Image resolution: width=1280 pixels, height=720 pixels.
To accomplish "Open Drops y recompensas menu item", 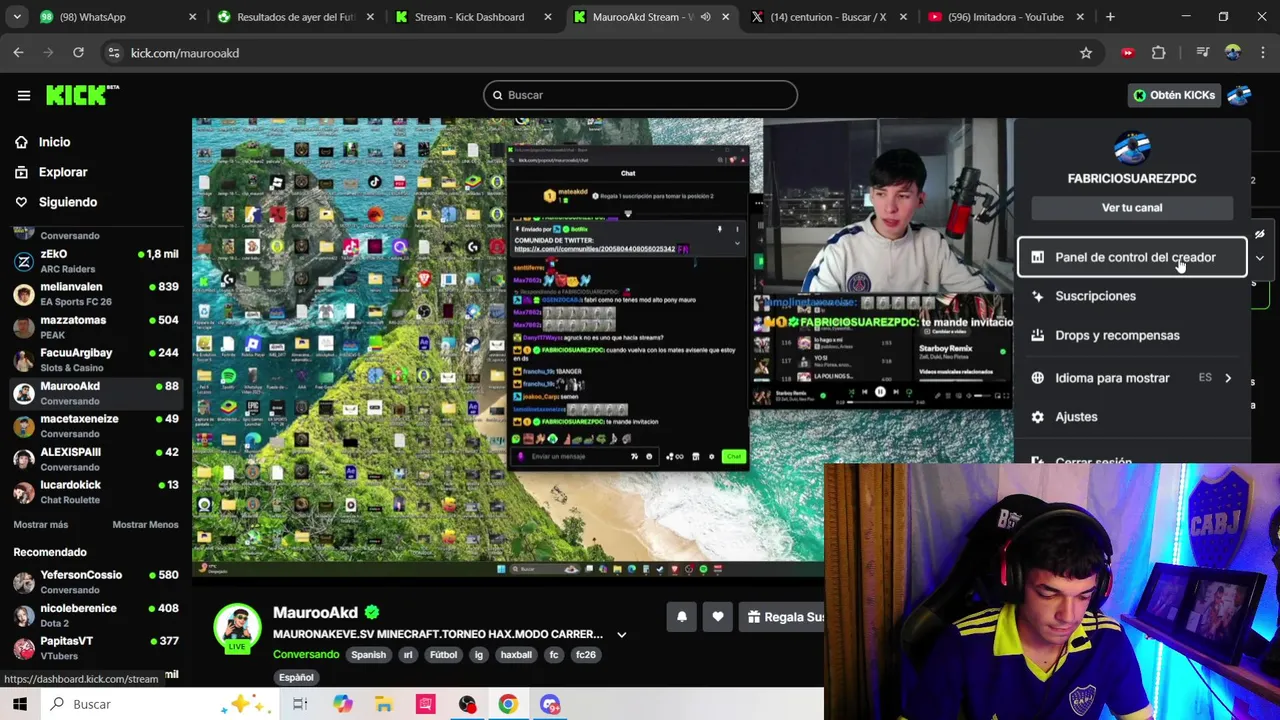I will [x=1132, y=335].
